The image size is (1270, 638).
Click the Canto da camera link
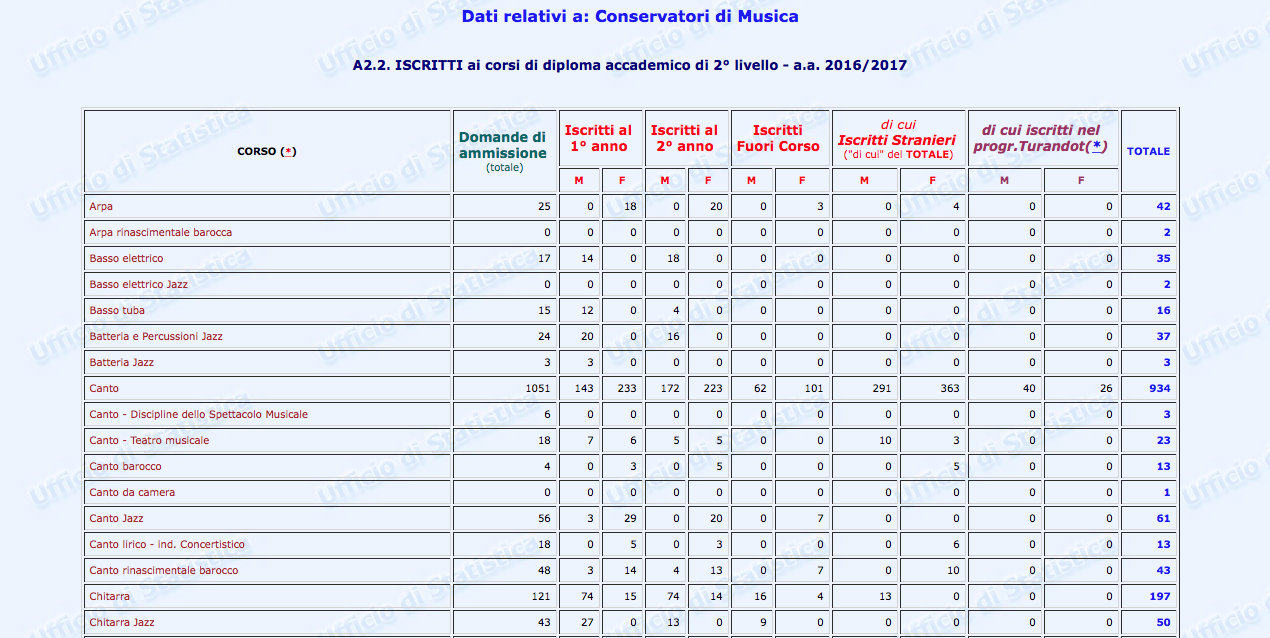point(132,493)
